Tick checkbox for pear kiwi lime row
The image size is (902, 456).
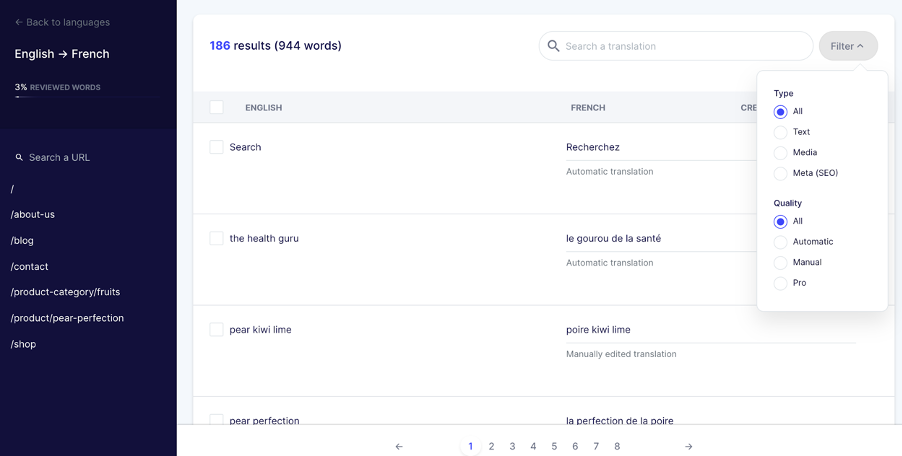pos(216,329)
